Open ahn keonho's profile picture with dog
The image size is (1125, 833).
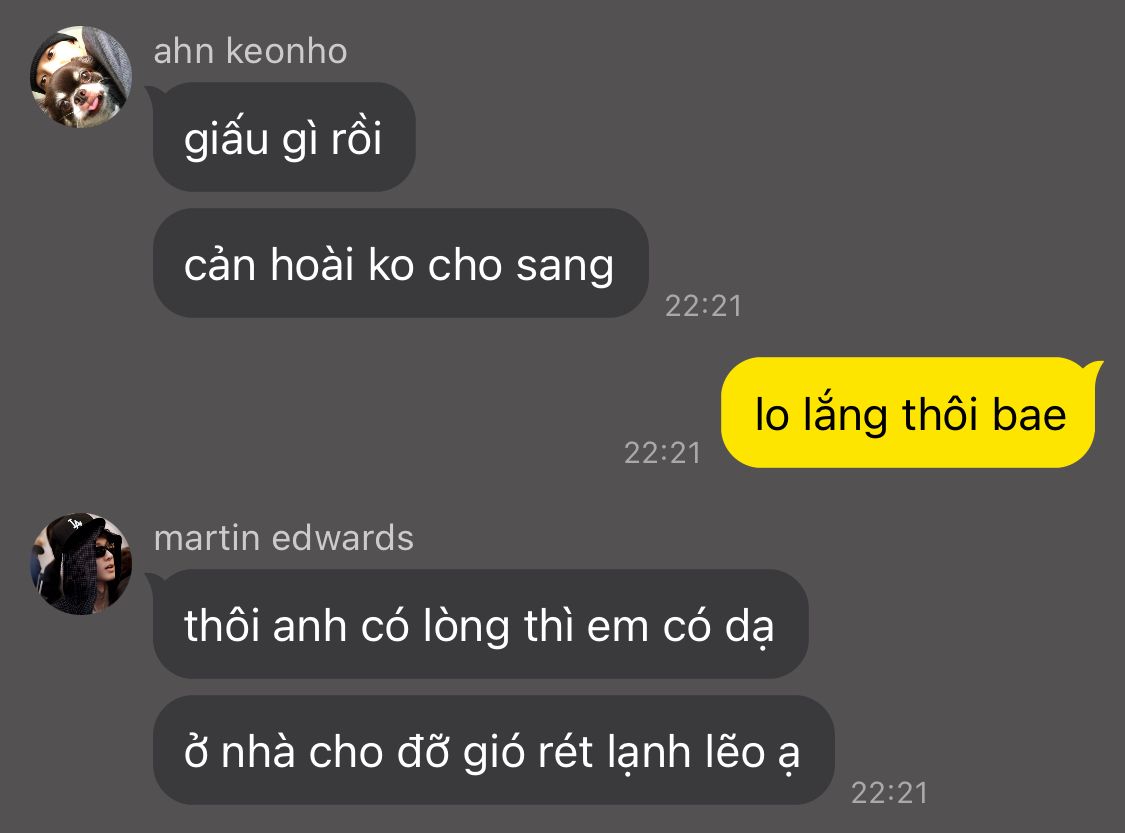click(x=80, y=77)
